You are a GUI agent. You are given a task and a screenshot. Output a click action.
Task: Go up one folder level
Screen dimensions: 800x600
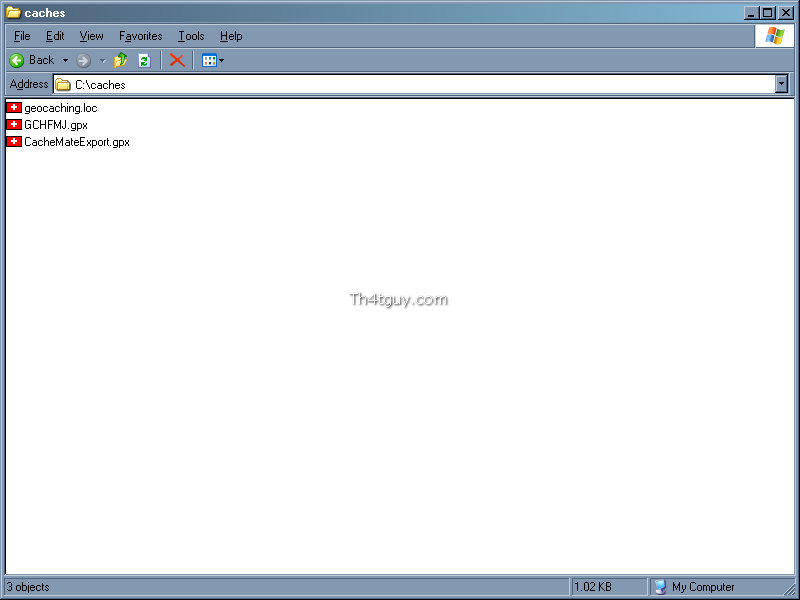click(121, 60)
